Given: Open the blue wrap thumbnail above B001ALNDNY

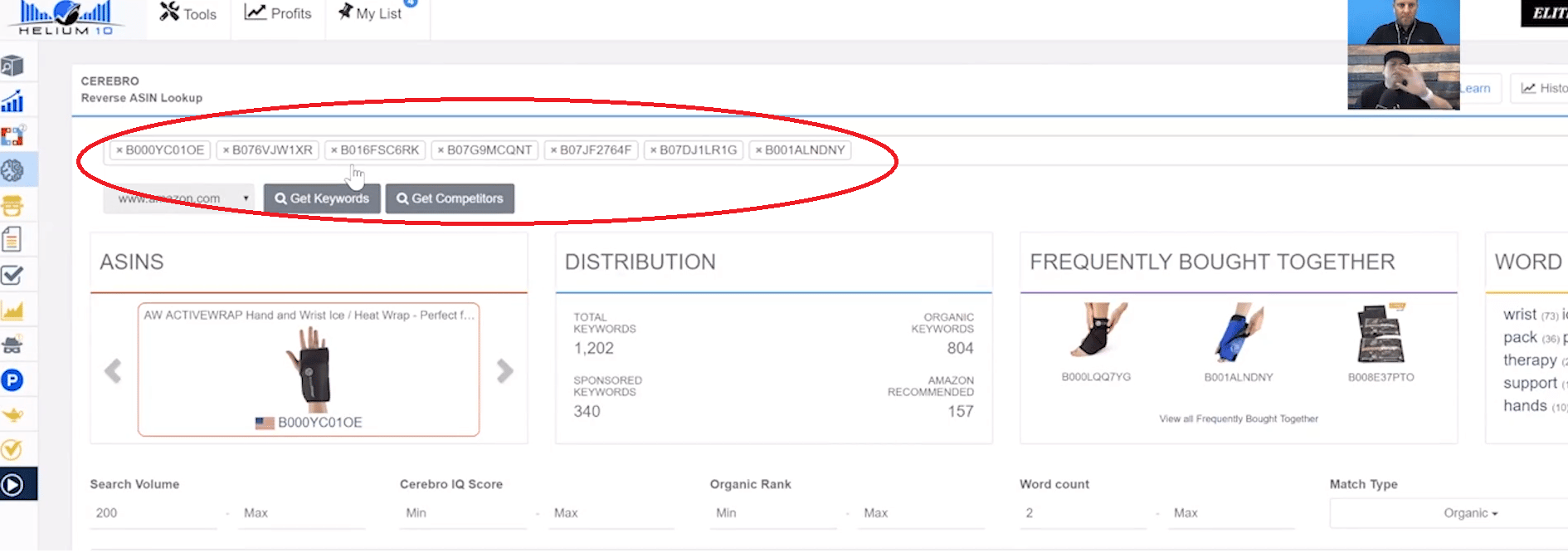Looking at the screenshot, I should tap(1239, 333).
